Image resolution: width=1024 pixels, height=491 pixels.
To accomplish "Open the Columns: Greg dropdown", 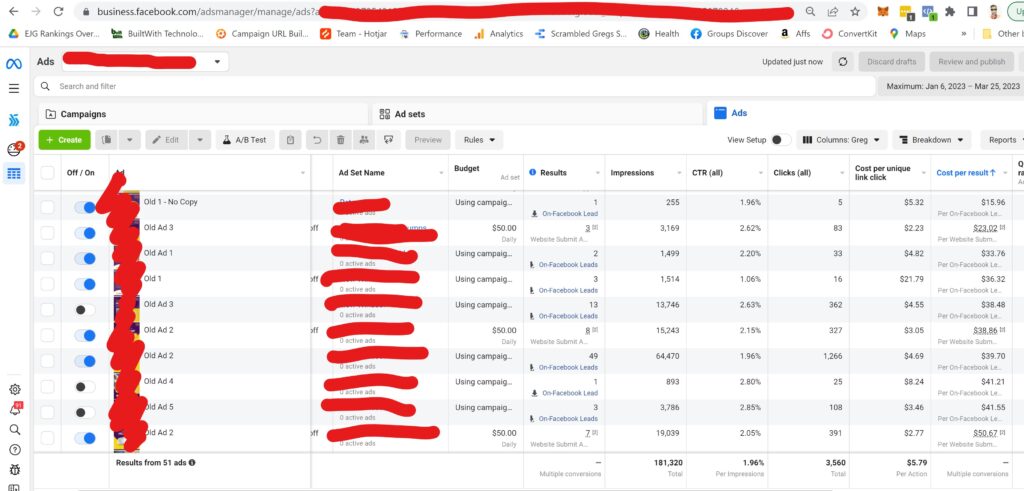I will [842, 140].
